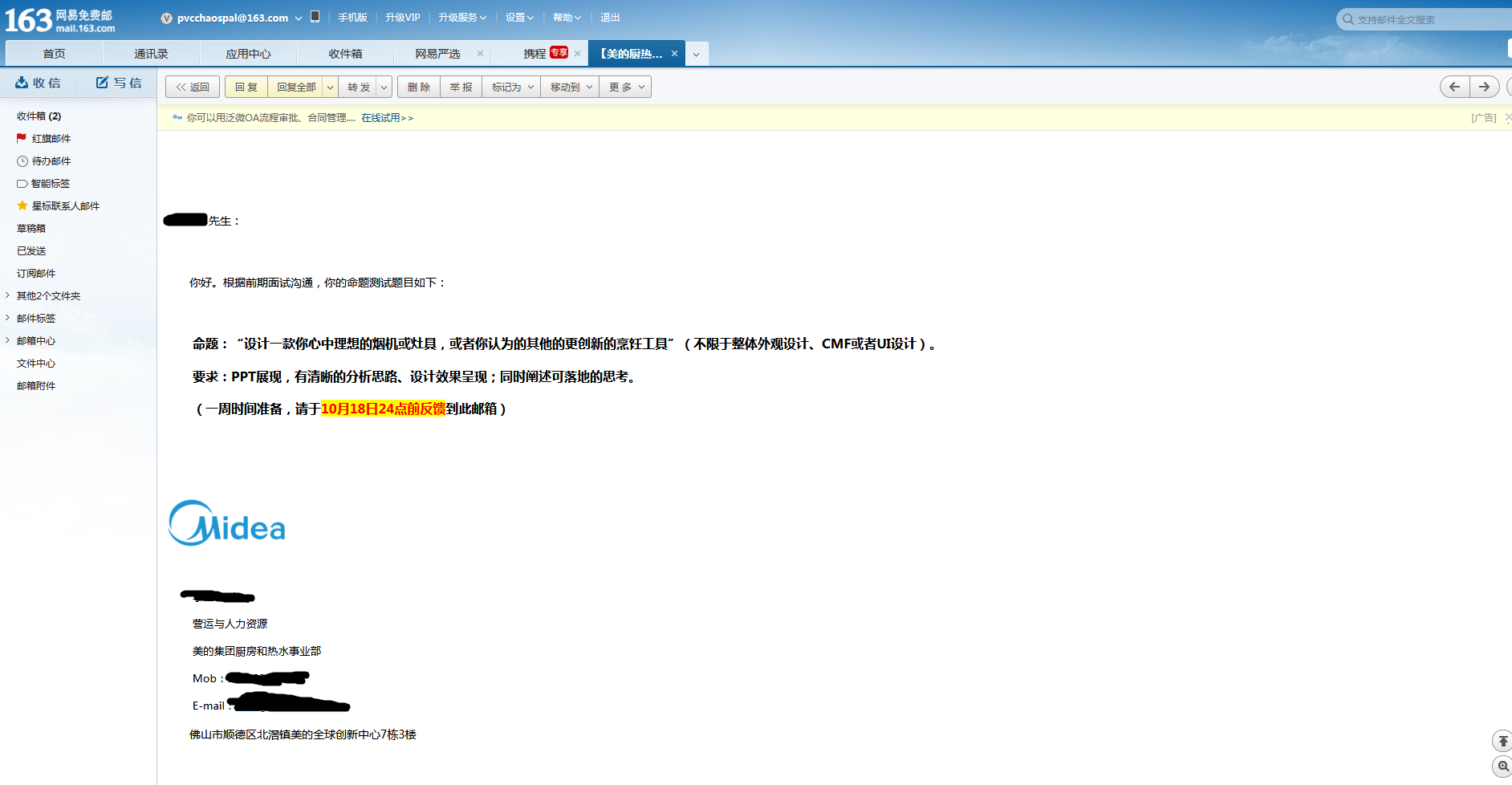Switch to the 首页 tab
This screenshot has width=1512, height=785.
coord(55,54)
